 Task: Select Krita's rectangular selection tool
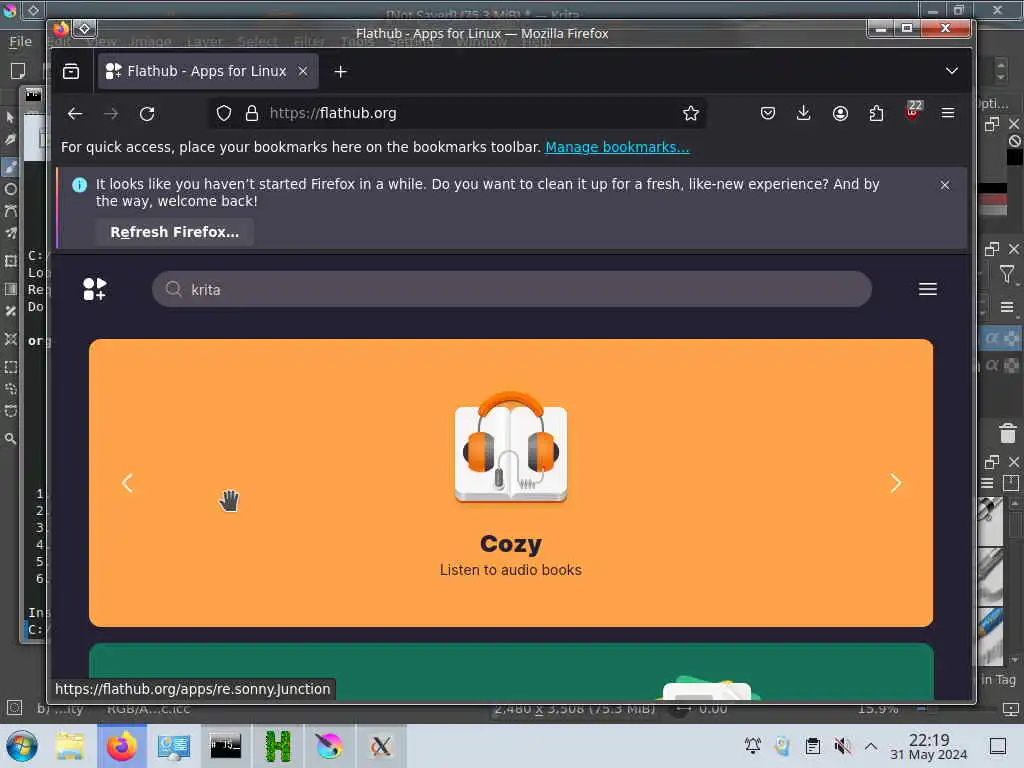(10, 367)
